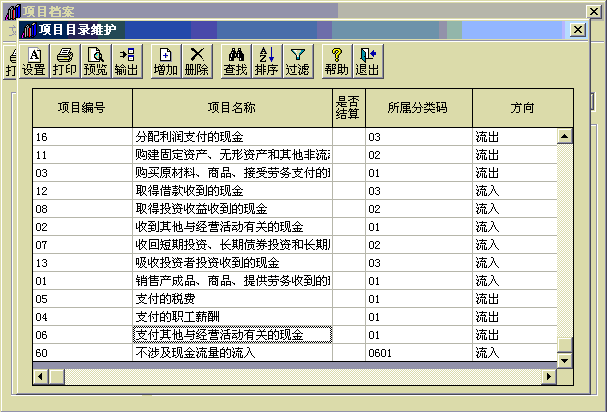This screenshot has height=412, width=607.
Task: Open 帮助 (Help) from the toolbar
Action: [336, 62]
